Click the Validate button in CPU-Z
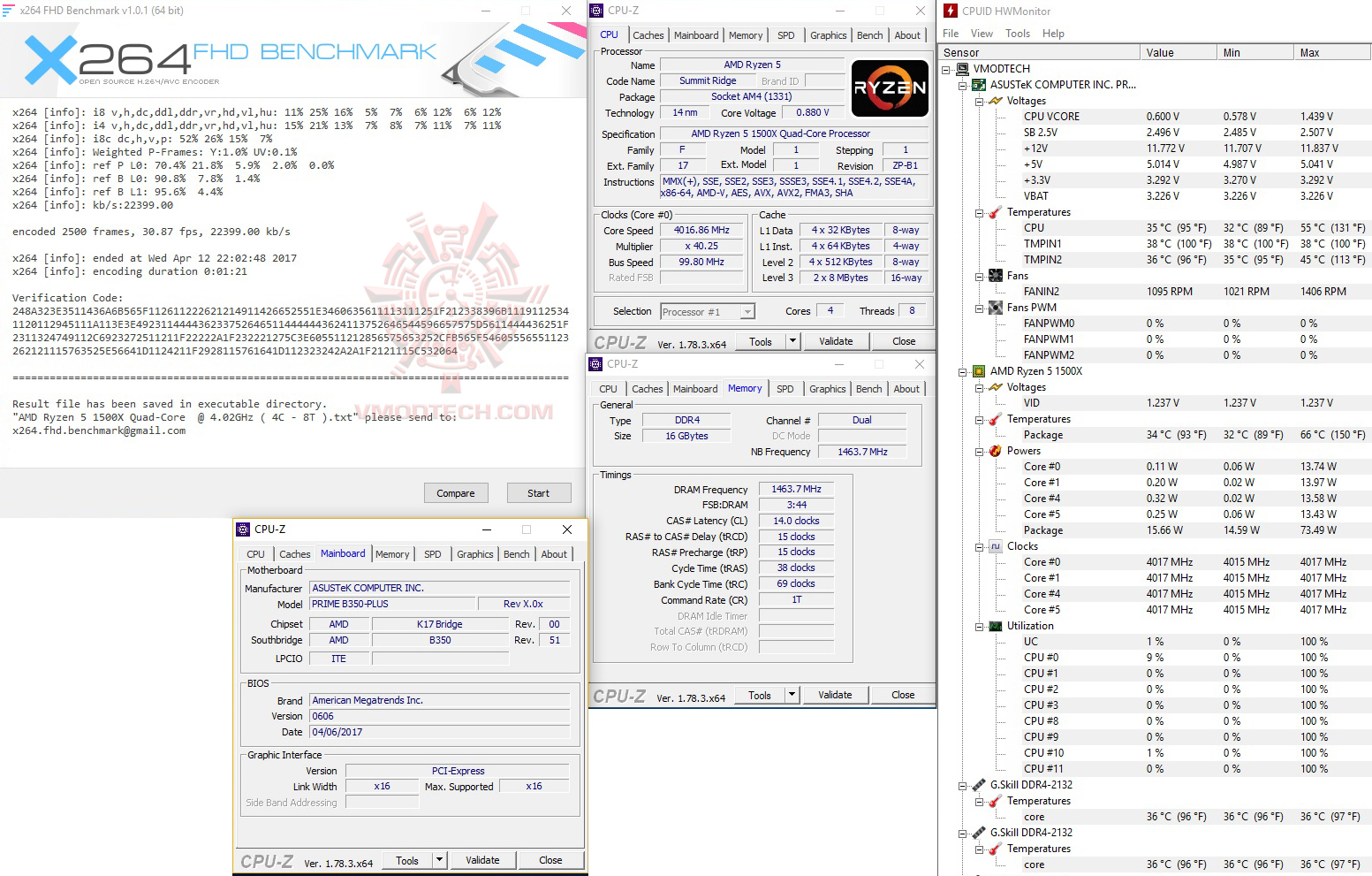Image resolution: width=1372 pixels, height=876 pixels. (x=836, y=340)
